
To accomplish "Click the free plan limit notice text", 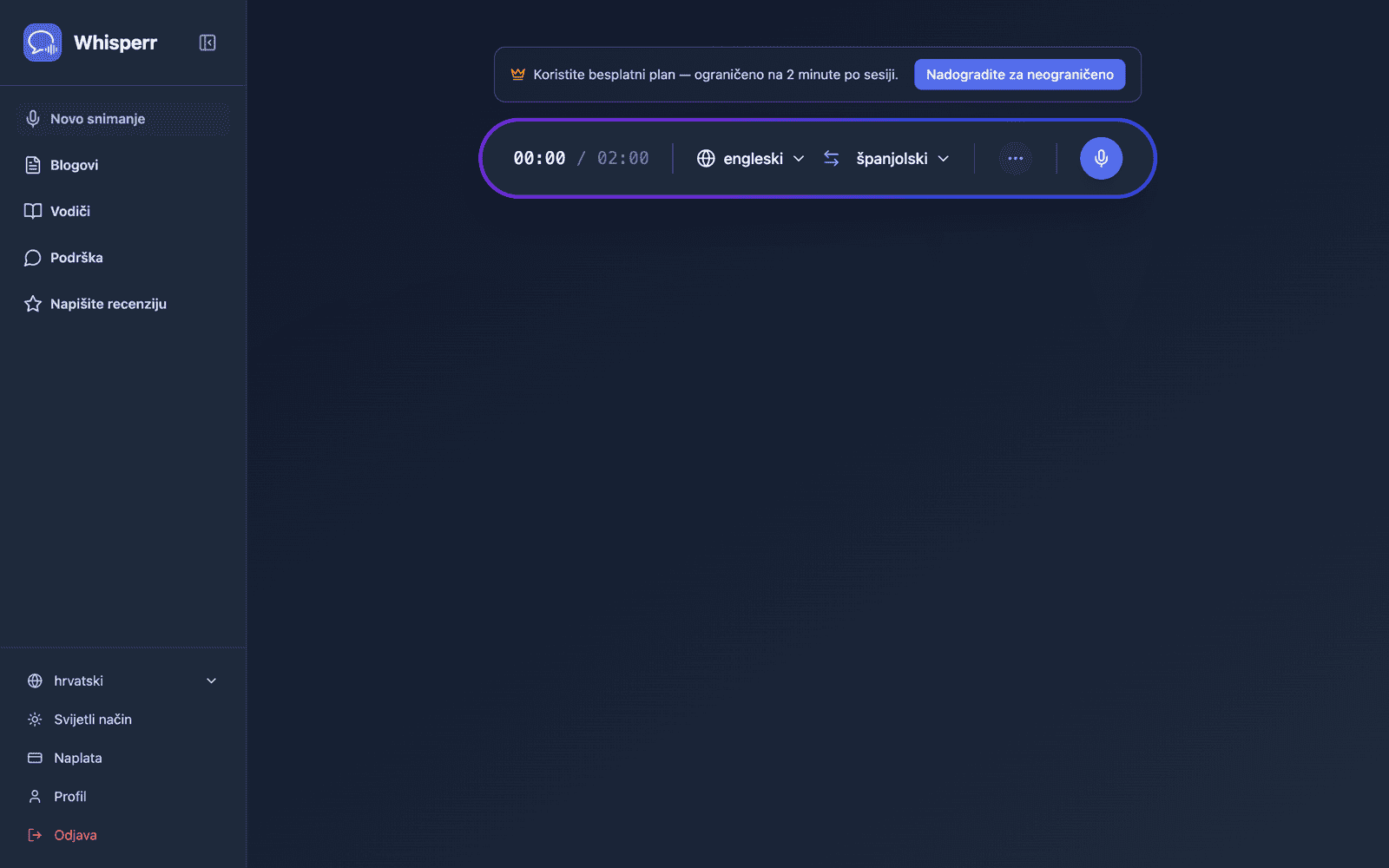I will click(715, 75).
